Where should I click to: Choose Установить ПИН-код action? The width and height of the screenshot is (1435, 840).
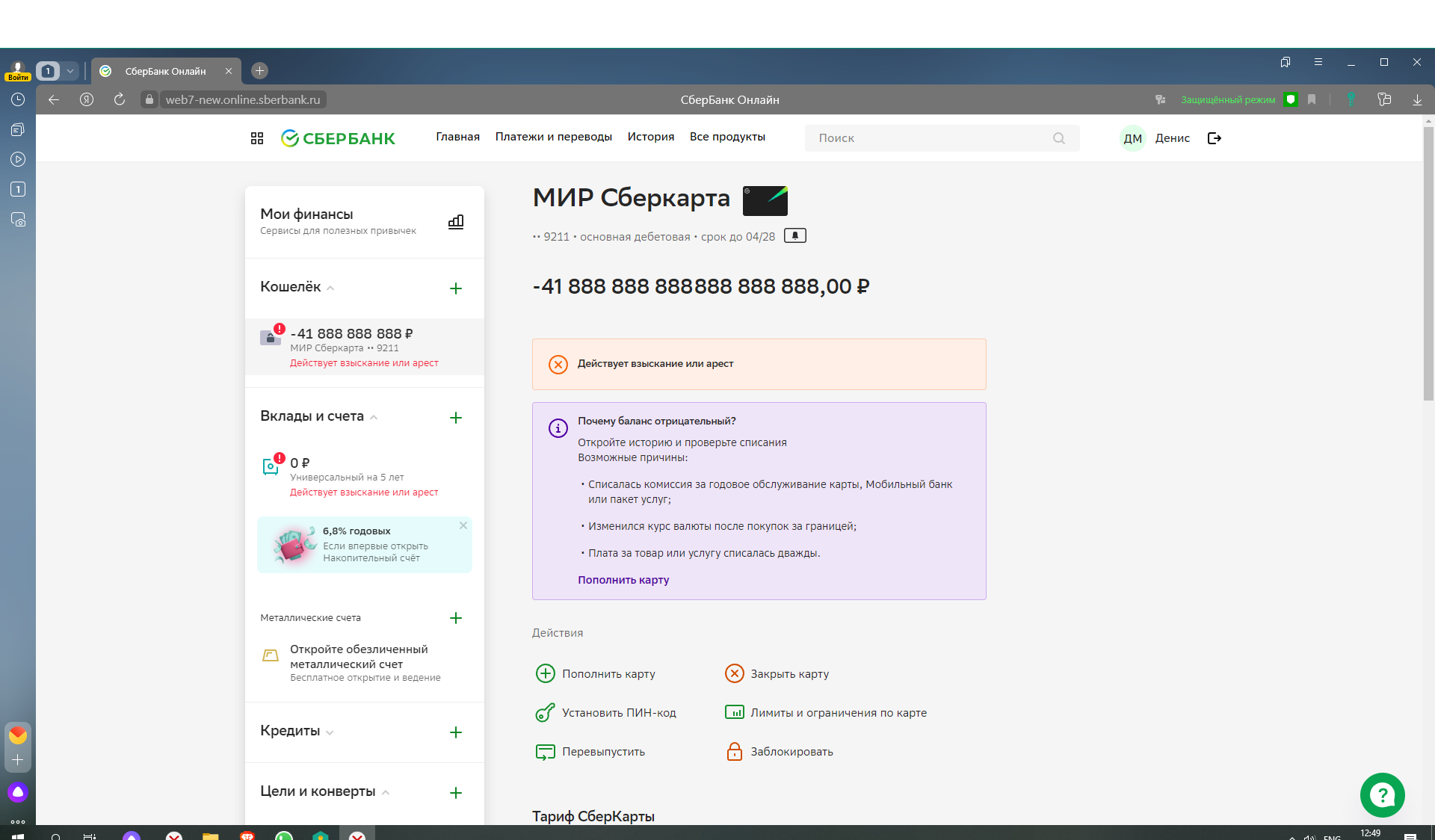point(606,713)
